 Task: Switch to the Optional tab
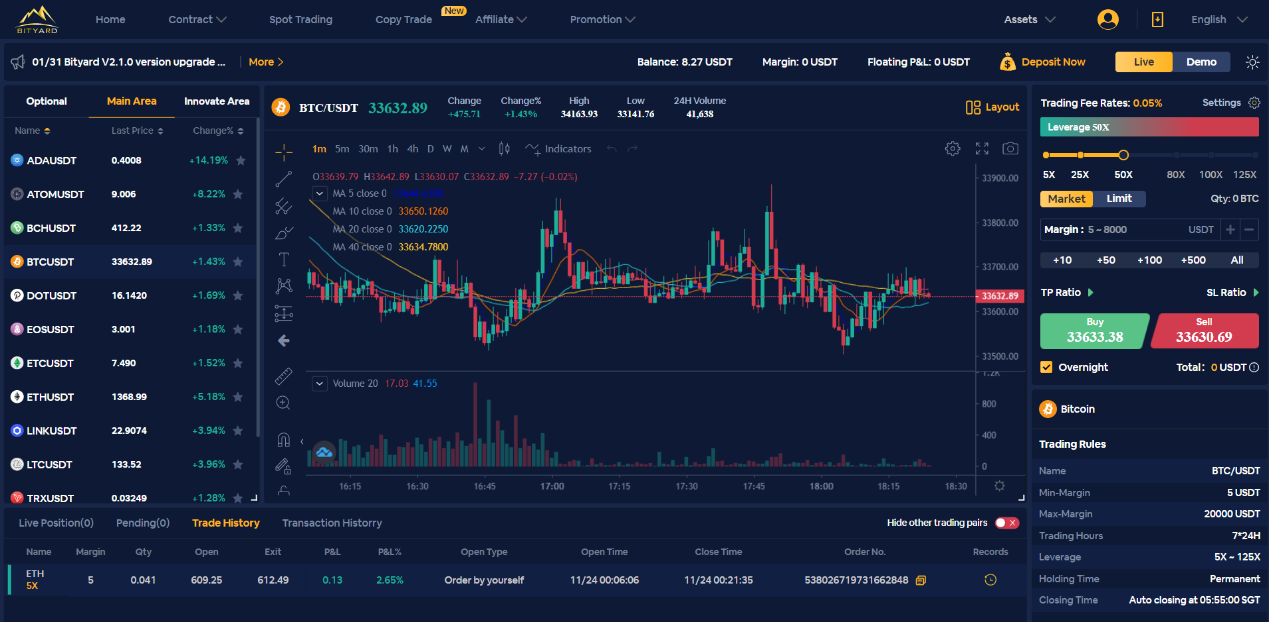47,101
